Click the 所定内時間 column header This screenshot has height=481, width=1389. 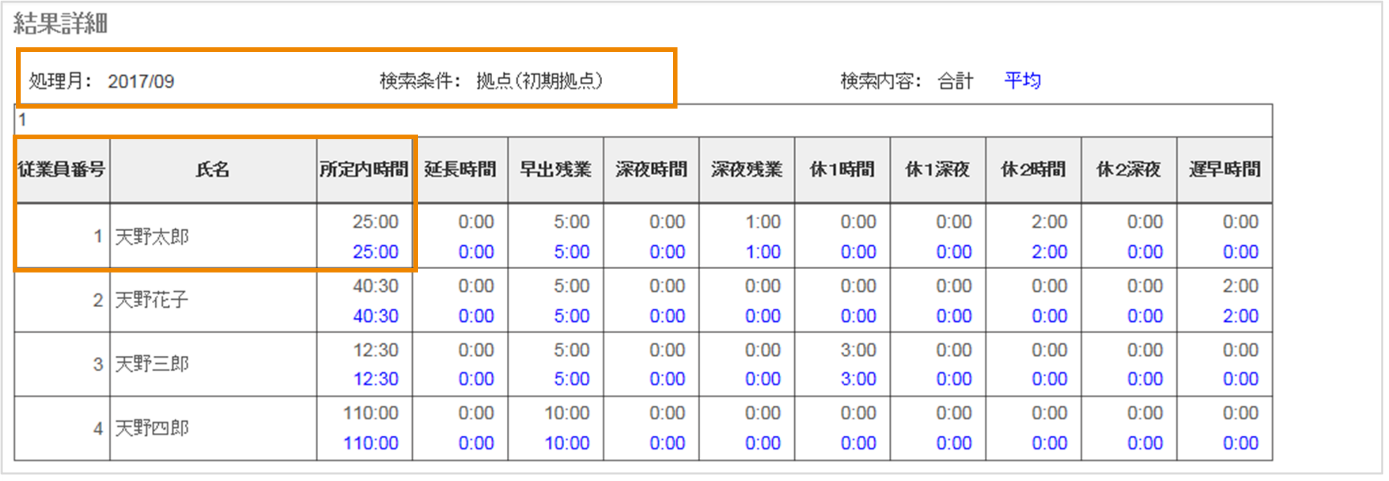coord(365,169)
